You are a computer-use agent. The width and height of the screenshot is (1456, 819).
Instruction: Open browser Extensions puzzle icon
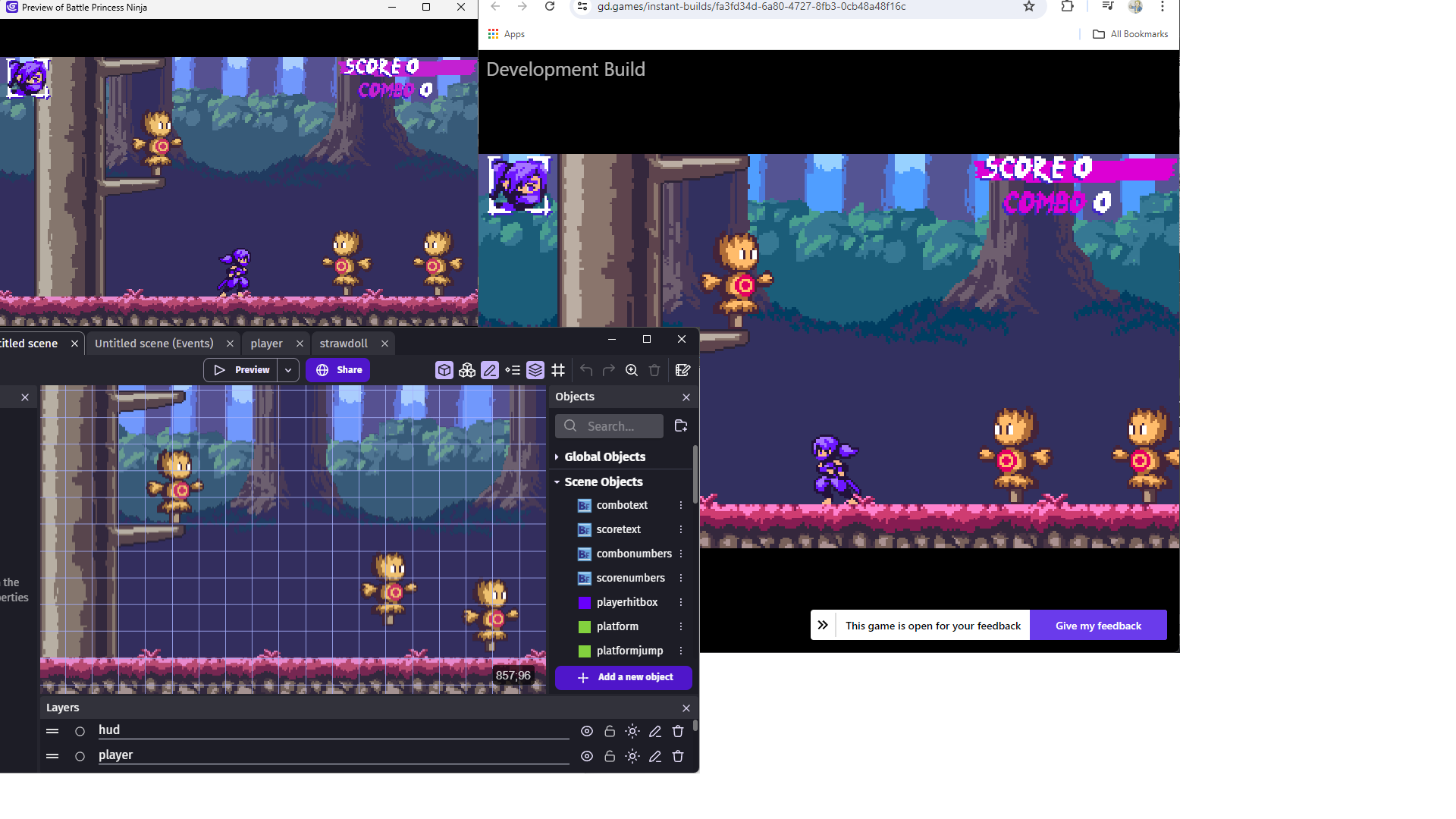pyautogui.click(x=1067, y=7)
